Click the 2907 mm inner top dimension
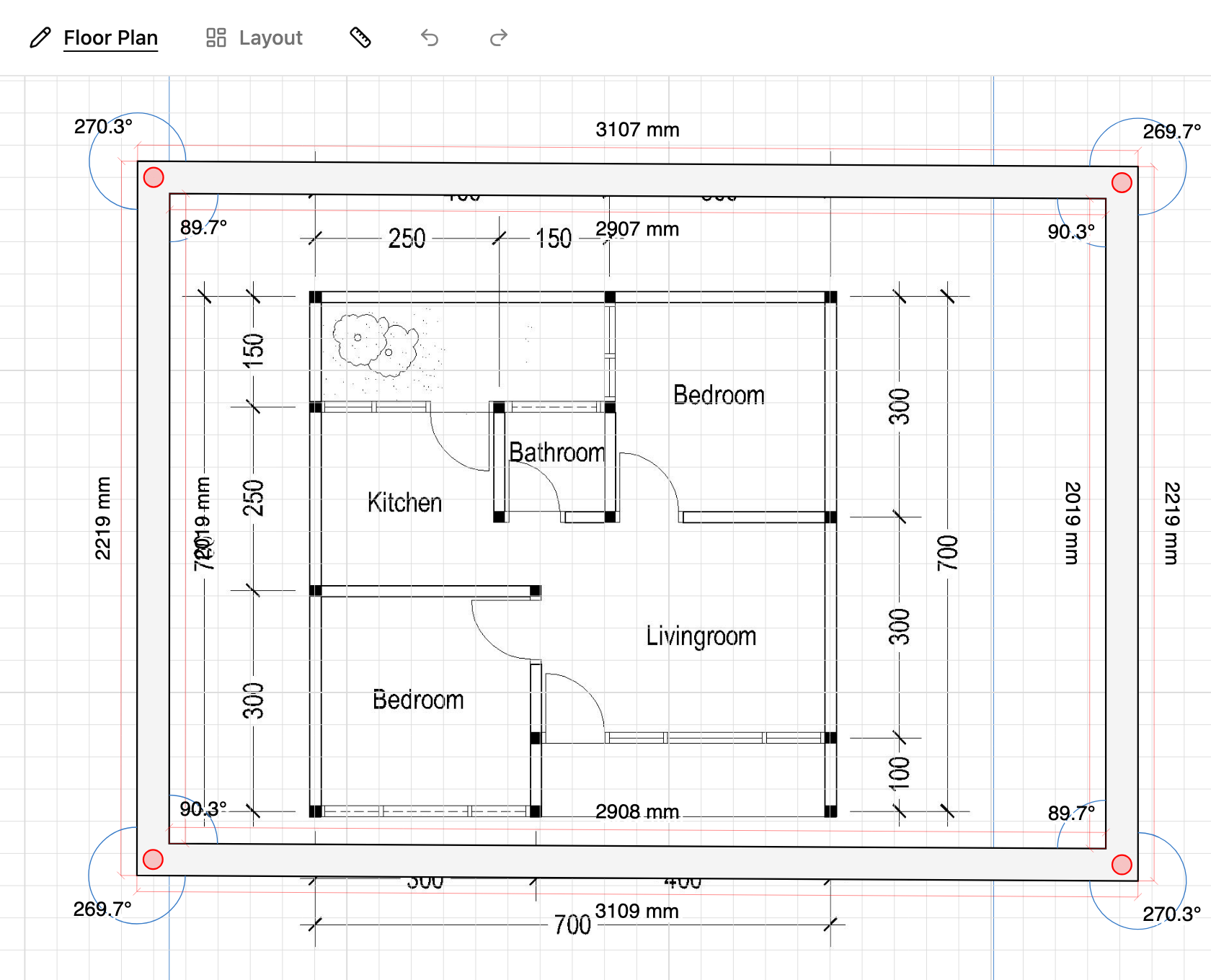1211x980 pixels. pos(637,229)
